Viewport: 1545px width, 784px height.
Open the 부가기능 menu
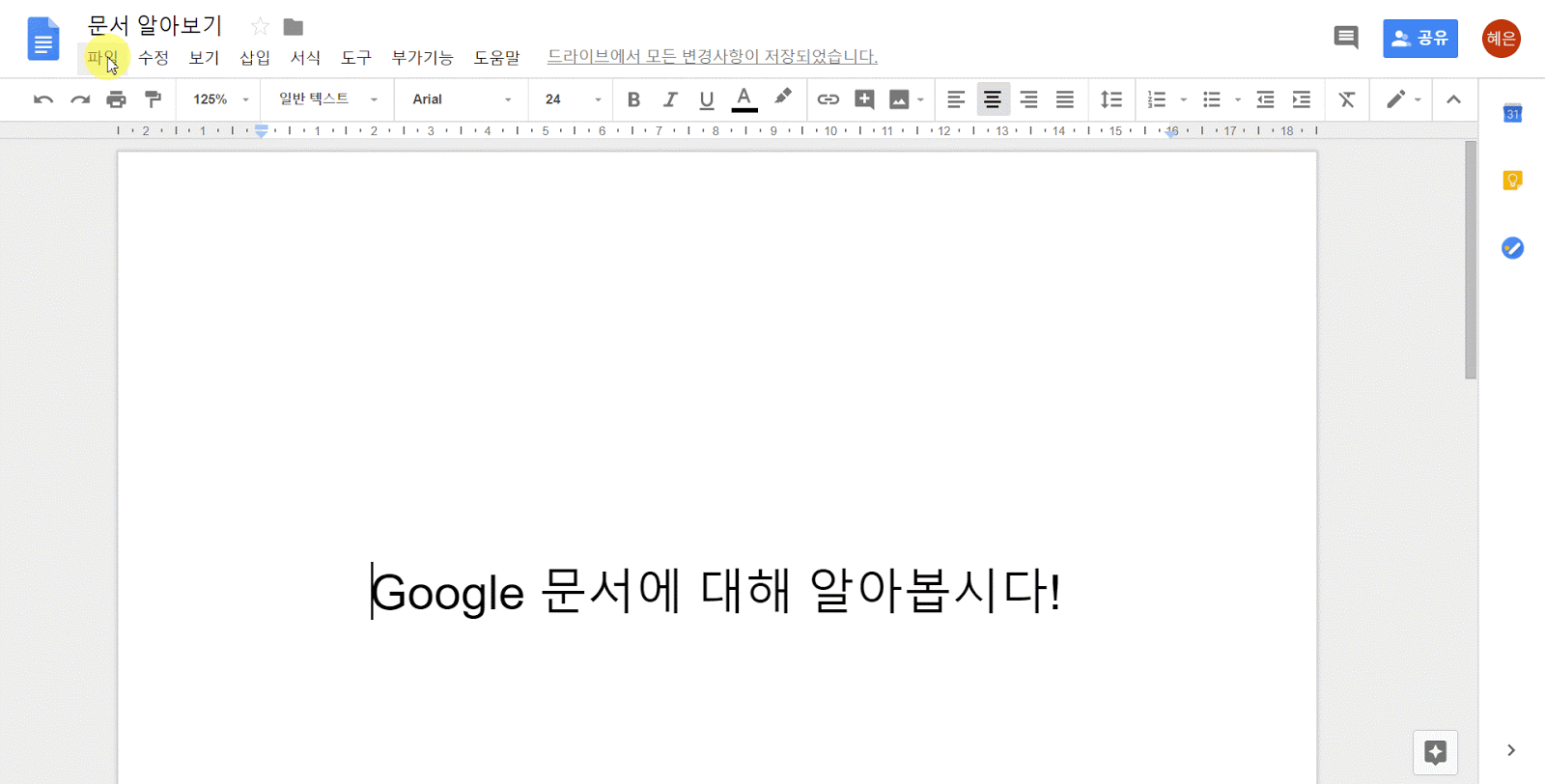422,58
